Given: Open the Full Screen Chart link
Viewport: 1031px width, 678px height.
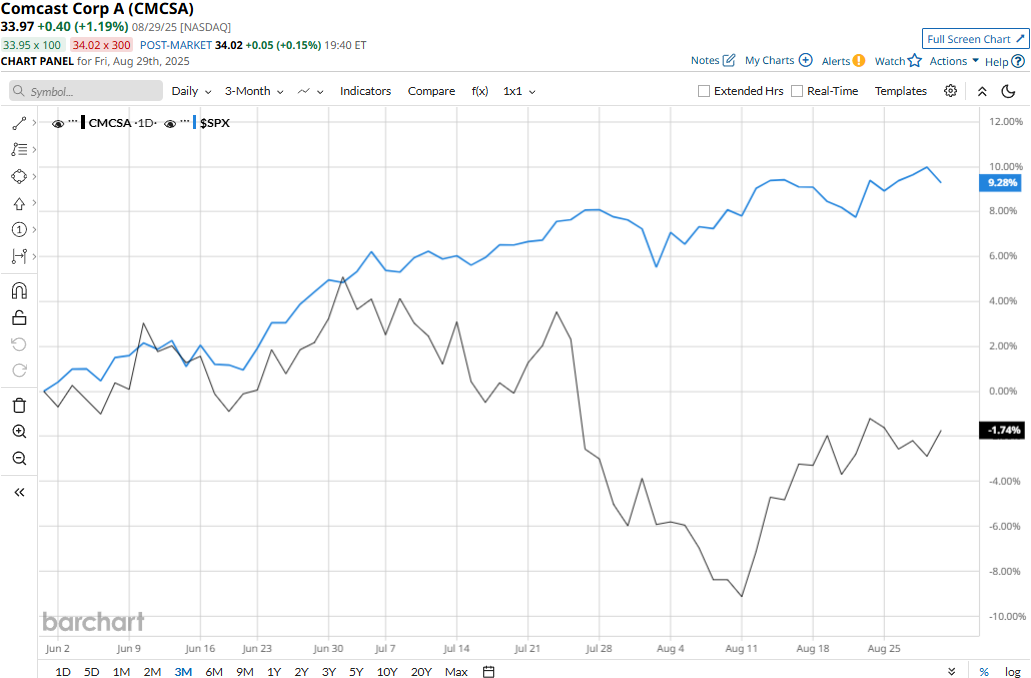Looking at the screenshot, I should 975,39.
